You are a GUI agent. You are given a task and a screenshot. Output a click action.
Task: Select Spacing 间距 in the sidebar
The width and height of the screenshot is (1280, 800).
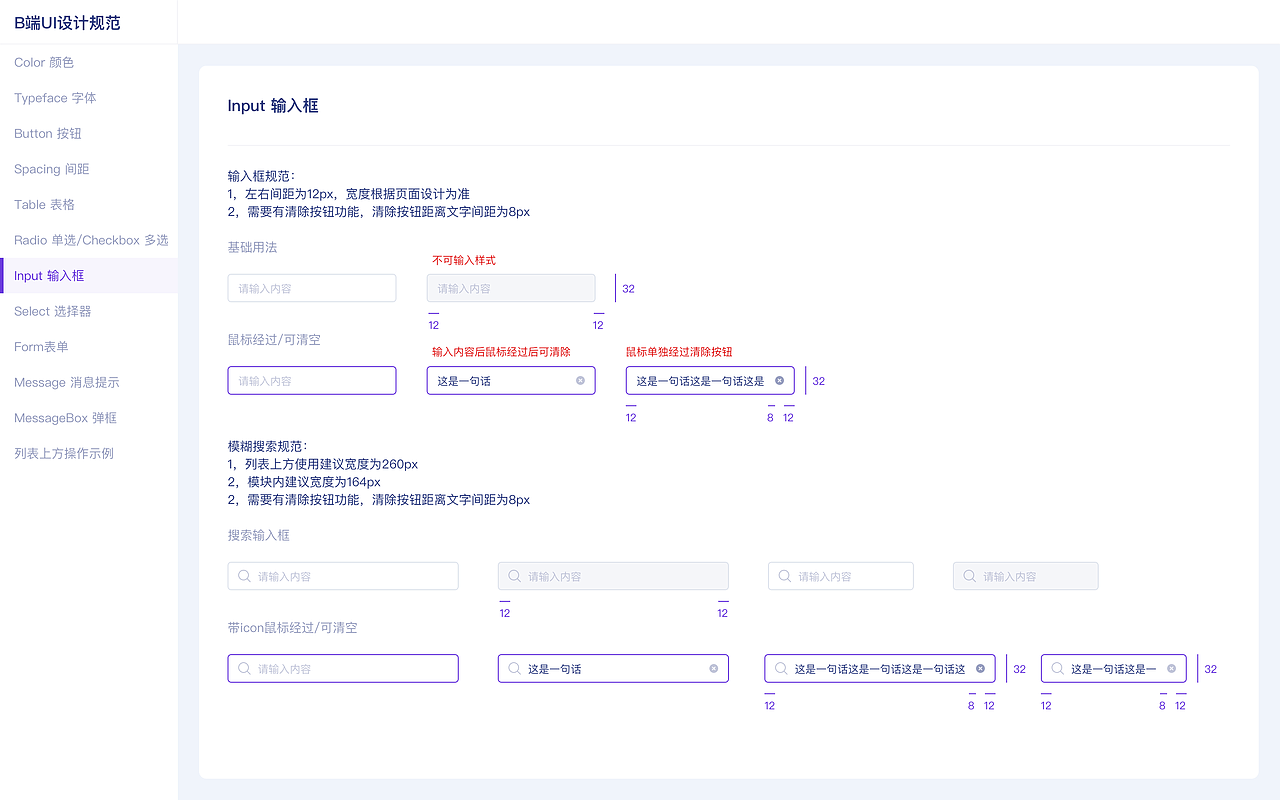pyautogui.click(x=89, y=169)
